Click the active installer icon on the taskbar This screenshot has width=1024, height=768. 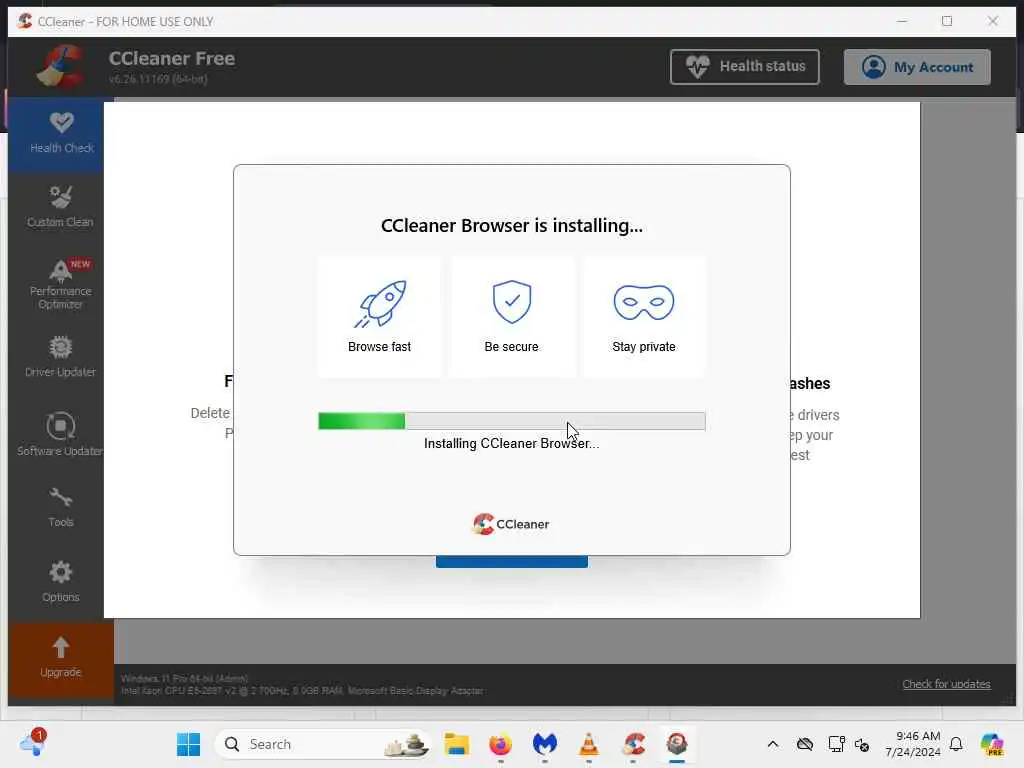(x=677, y=744)
